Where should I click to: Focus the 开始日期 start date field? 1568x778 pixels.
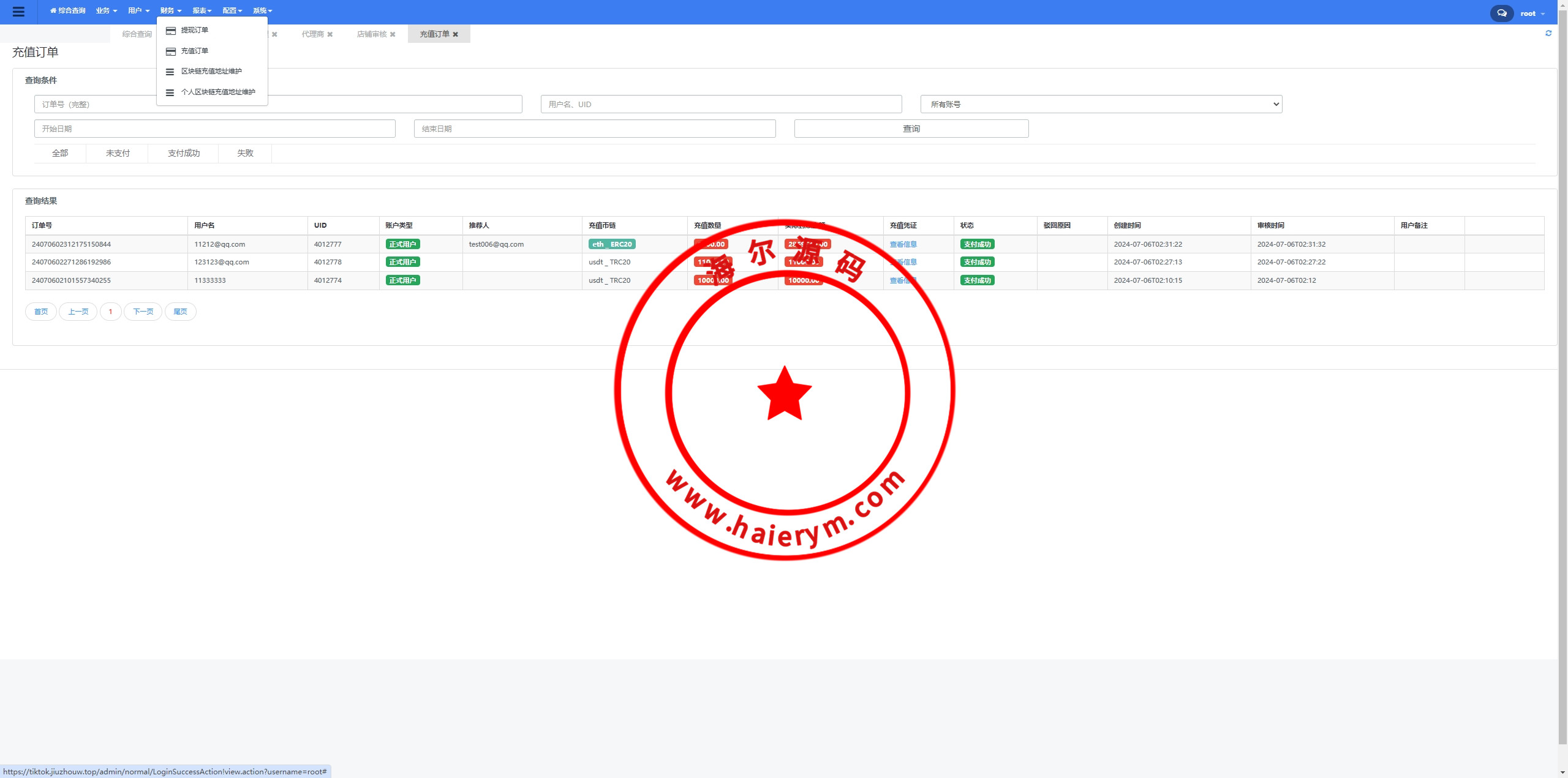214,129
